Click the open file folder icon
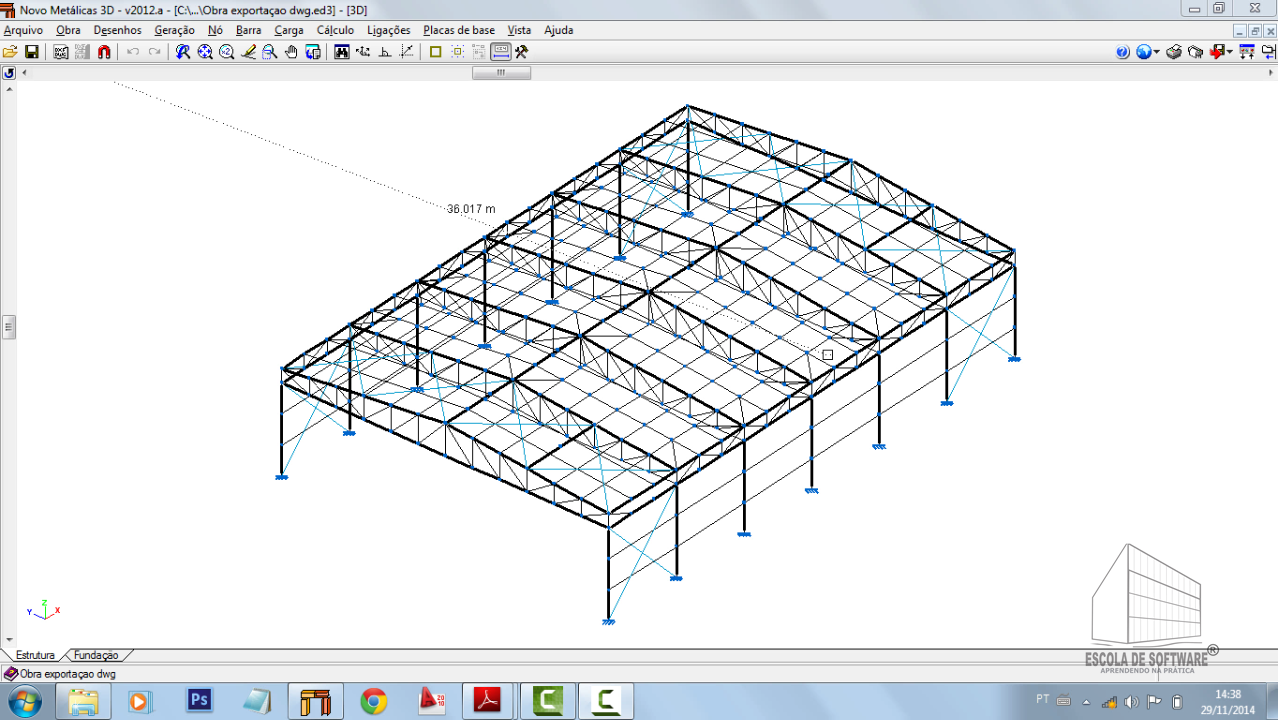The image size is (1278, 720). coord(10,52)
